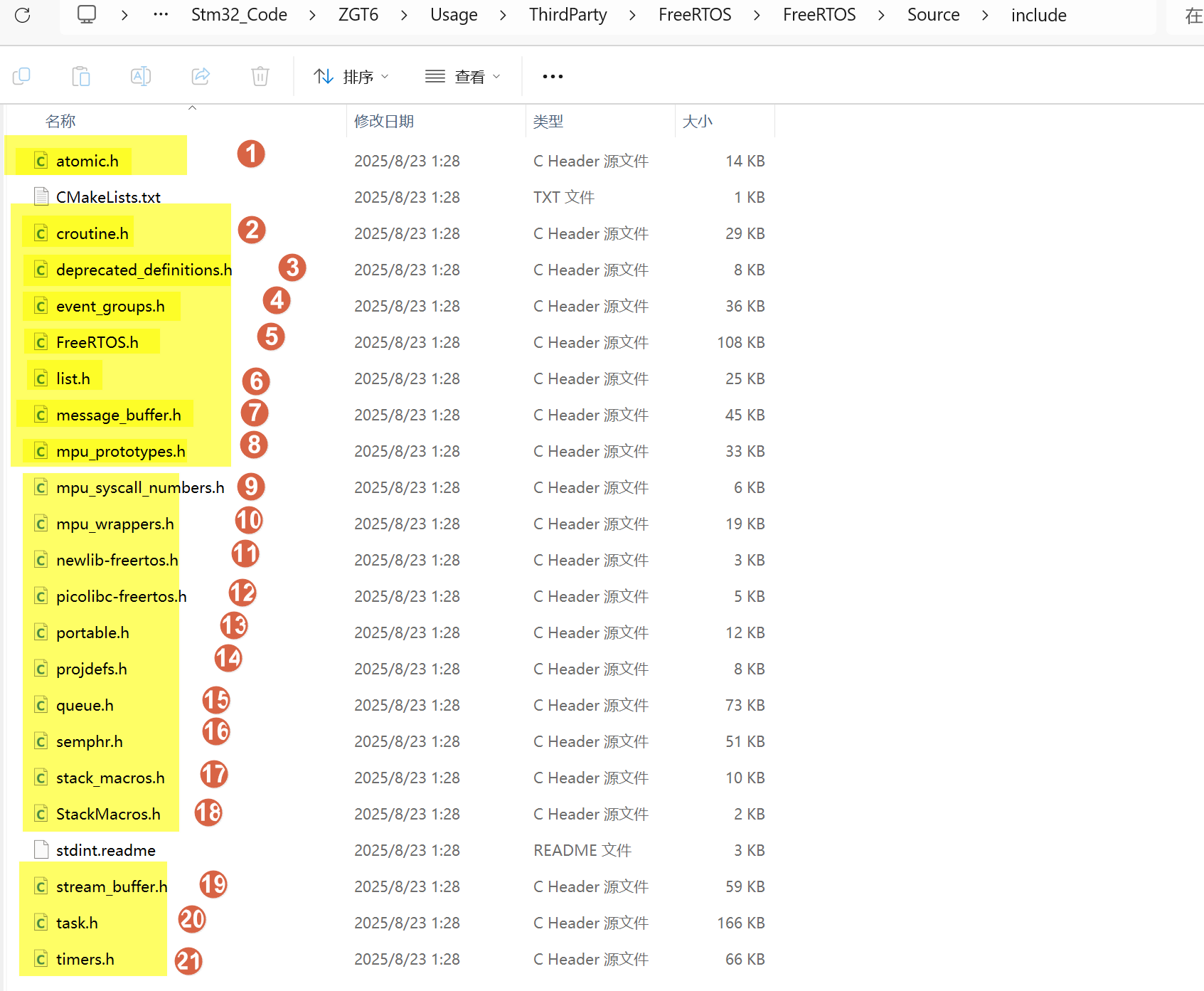Screen dimensions: 1204x991
Task: Navigate to Usage folder in breadcrumb
Action: click(x=454, y=15)
